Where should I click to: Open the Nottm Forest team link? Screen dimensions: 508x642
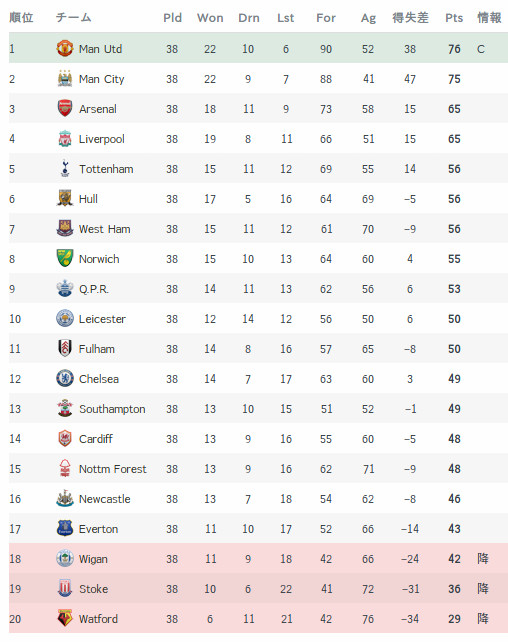(113, 469)
